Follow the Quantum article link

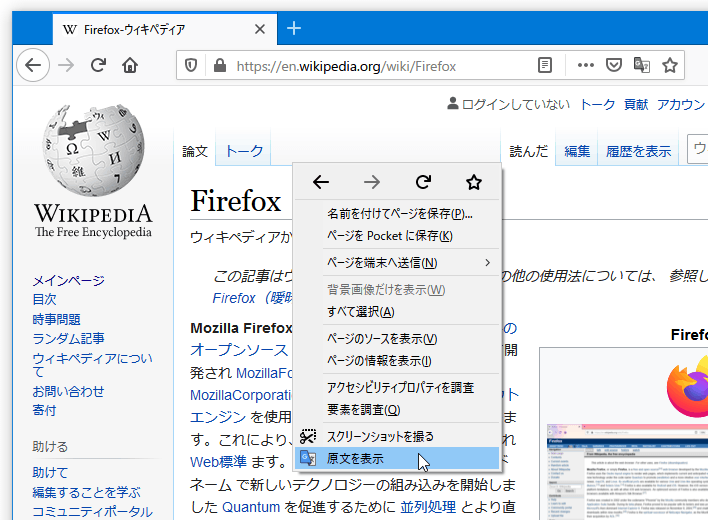click(251, 507)
